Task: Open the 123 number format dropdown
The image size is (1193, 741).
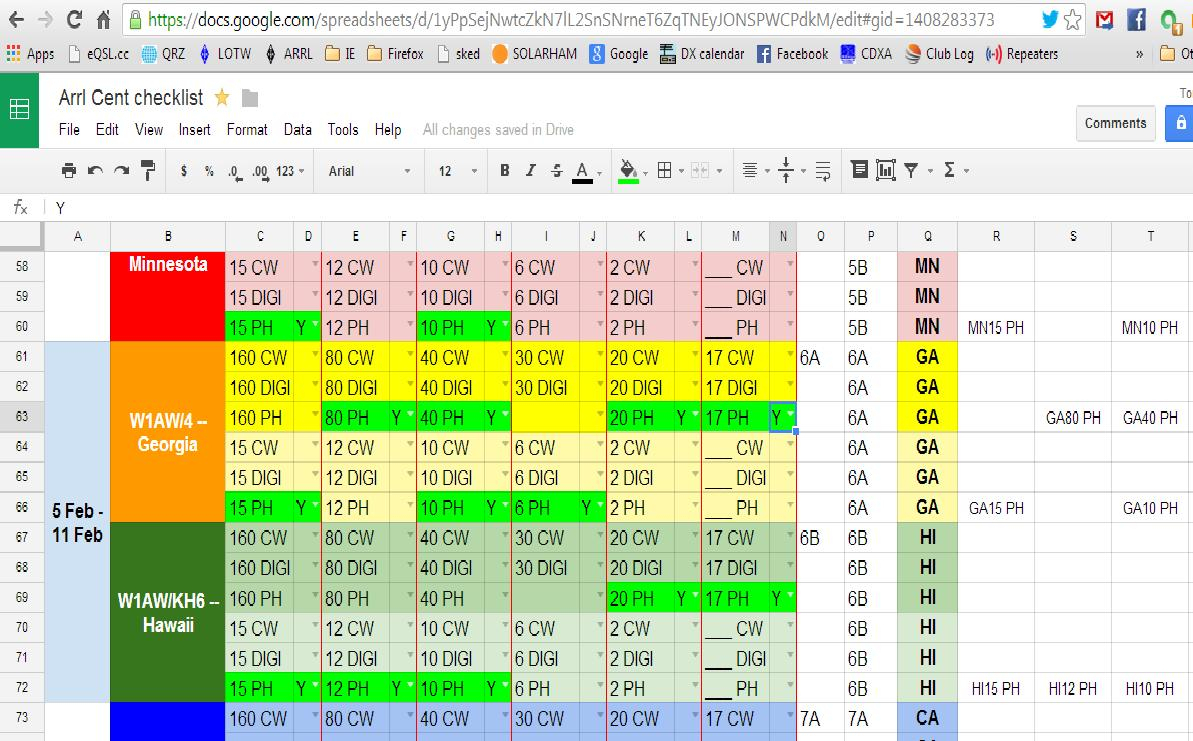Action: click(x=290, y=171)
